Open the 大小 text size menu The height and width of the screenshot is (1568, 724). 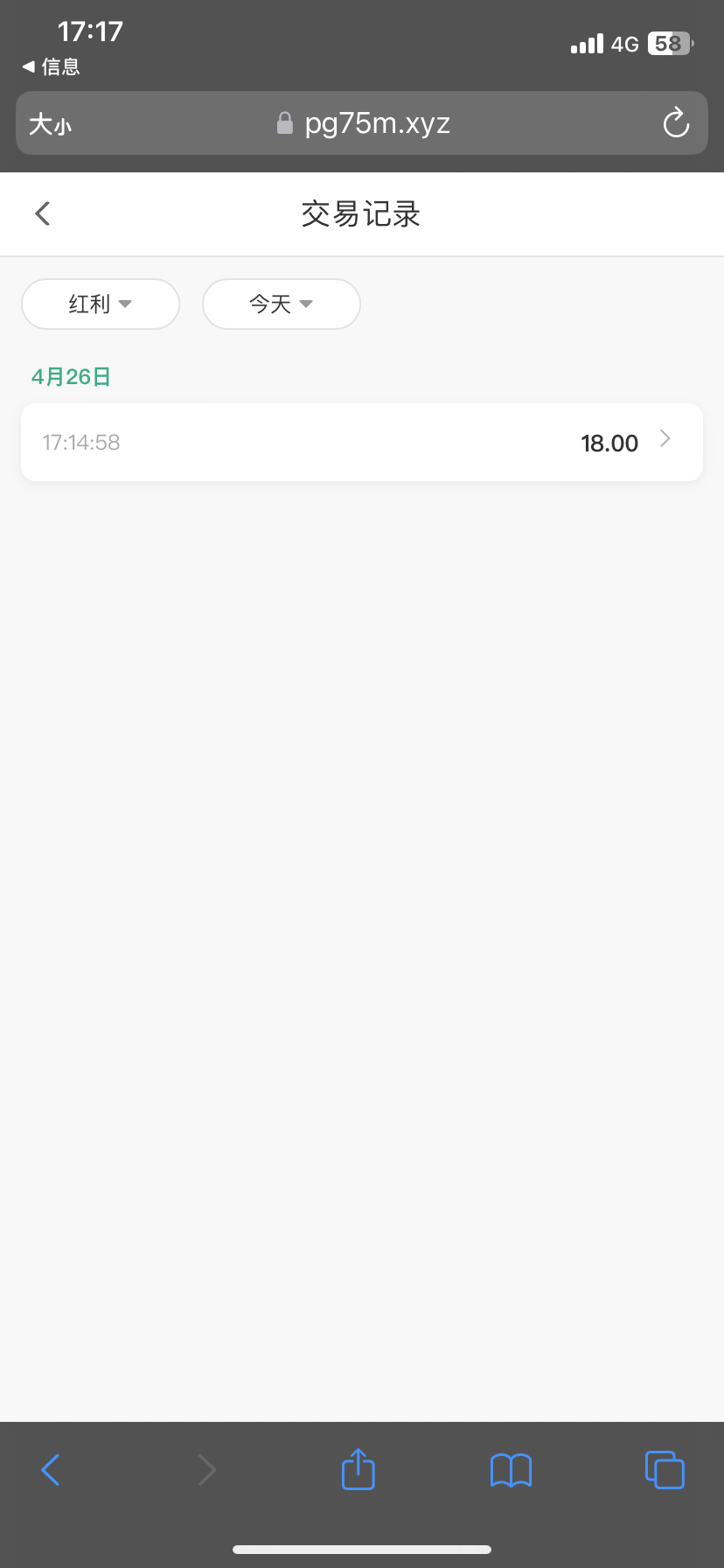coord(50,124)
